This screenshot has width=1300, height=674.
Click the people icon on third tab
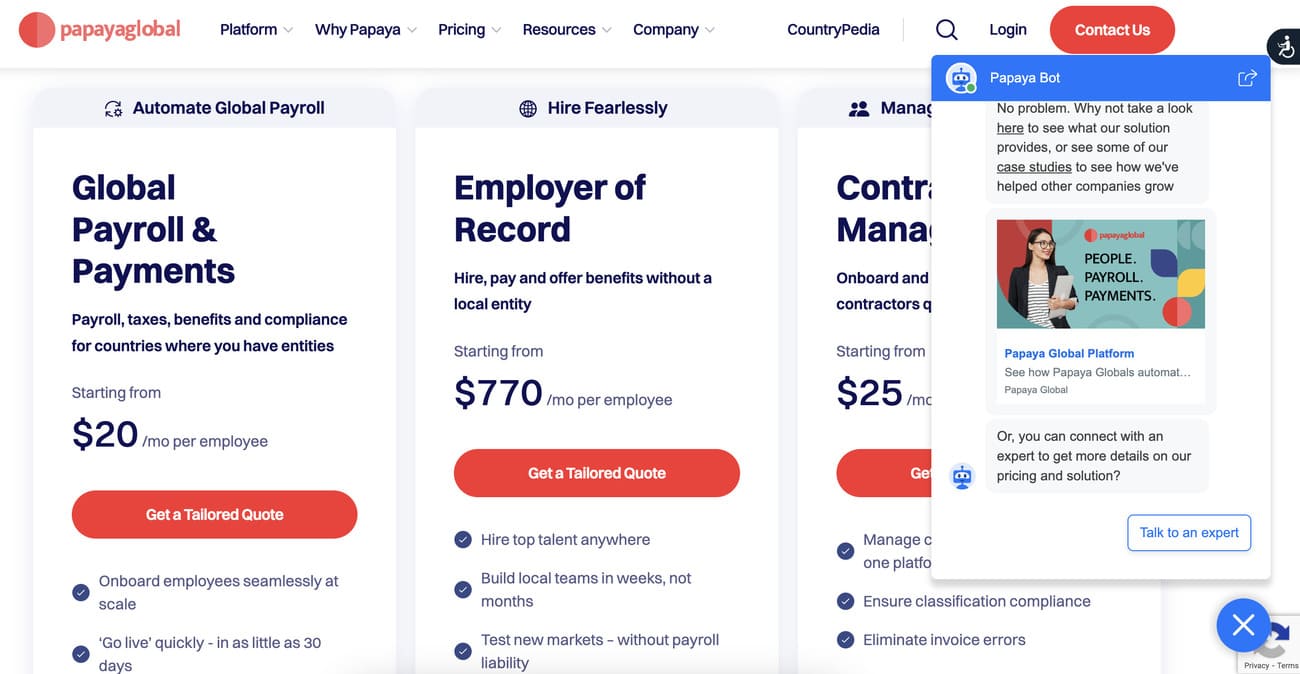[859, 109]
